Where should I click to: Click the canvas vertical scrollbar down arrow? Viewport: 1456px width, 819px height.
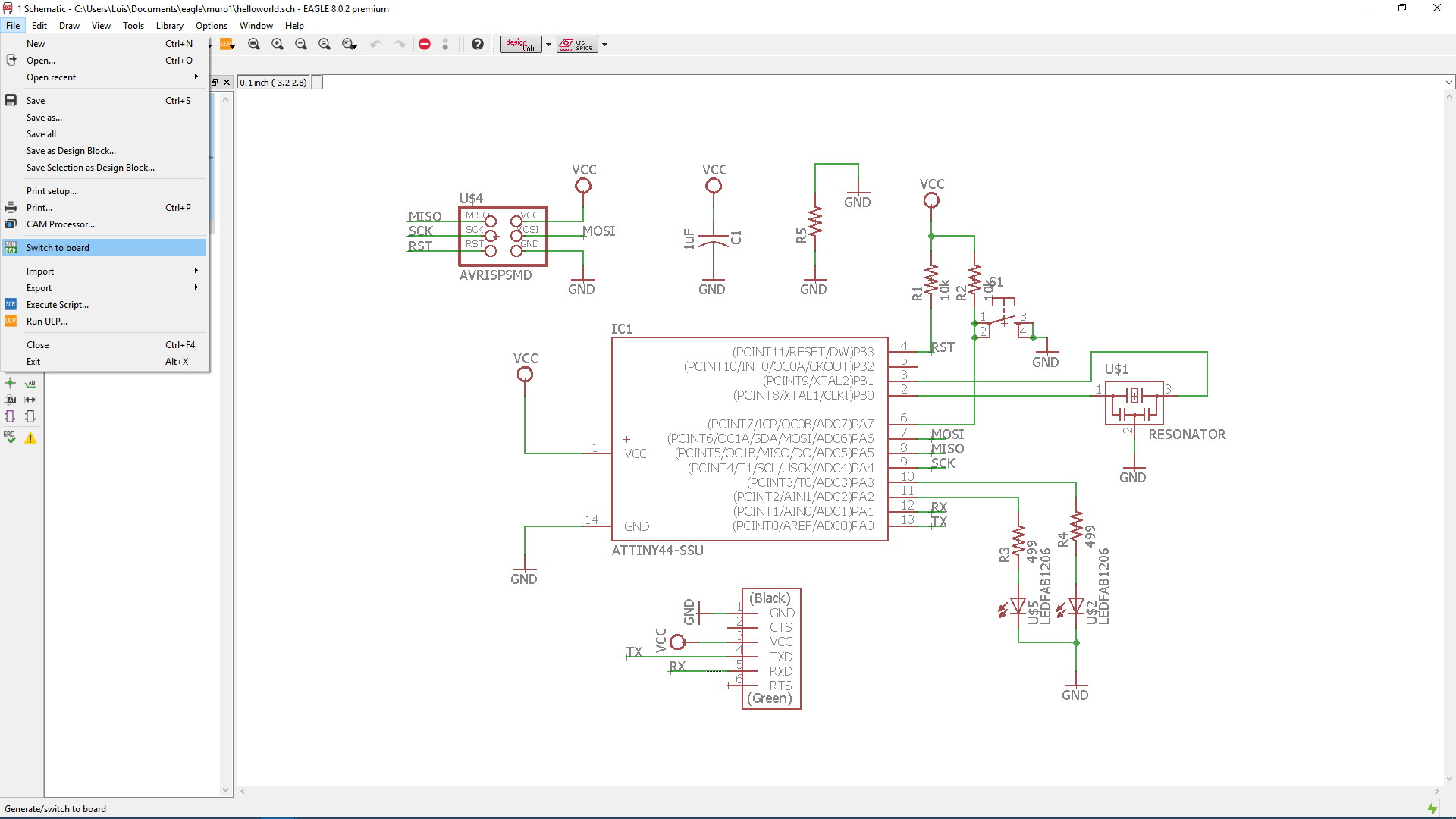click(1449, 779)
